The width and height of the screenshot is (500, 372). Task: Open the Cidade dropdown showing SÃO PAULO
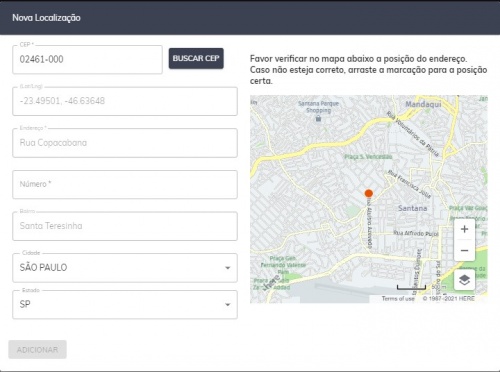pyautogui.click(x=125, y=268)
